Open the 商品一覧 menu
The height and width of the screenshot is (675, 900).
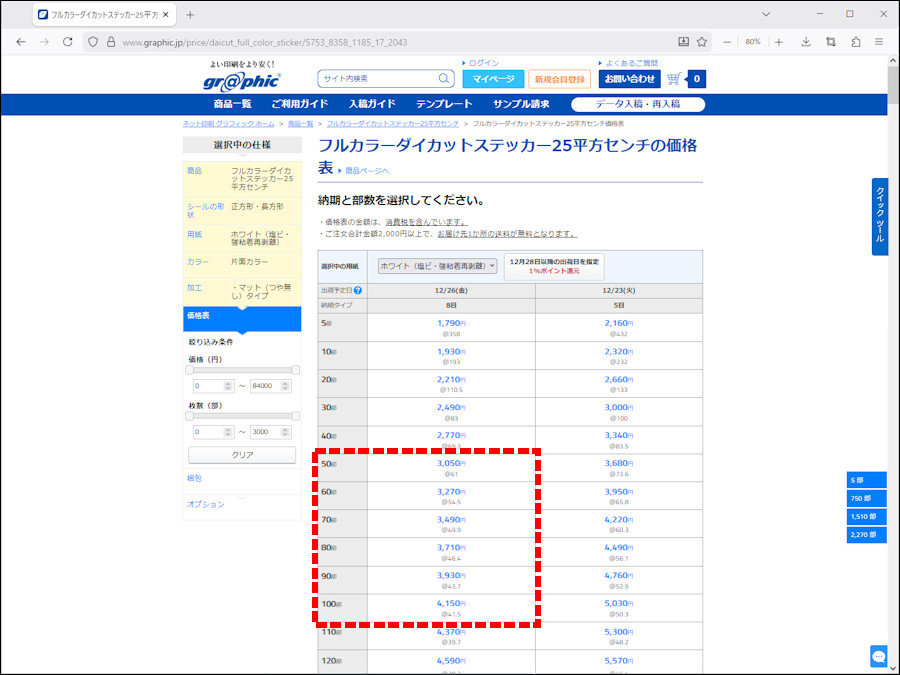[x=232, y=104]
